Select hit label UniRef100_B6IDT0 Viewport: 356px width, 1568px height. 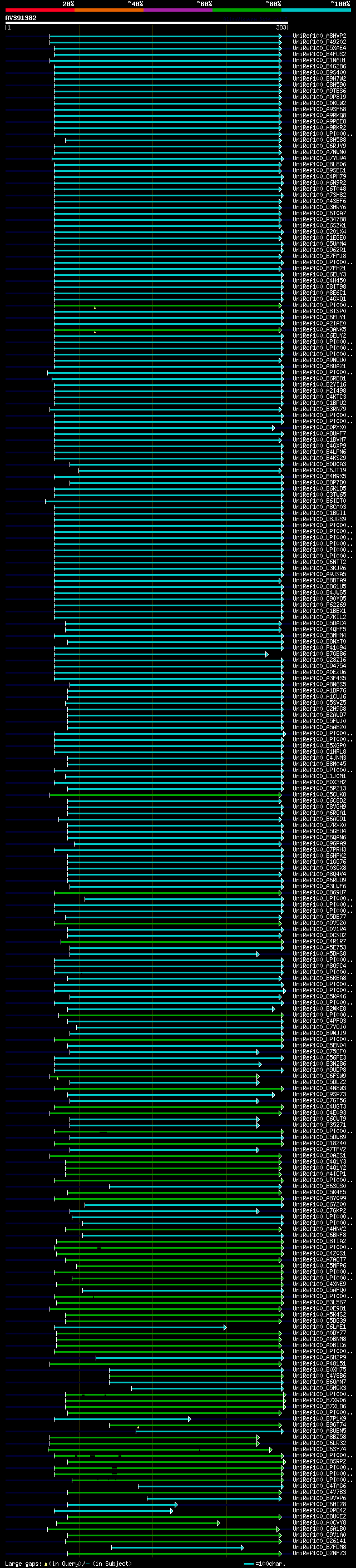319,501
